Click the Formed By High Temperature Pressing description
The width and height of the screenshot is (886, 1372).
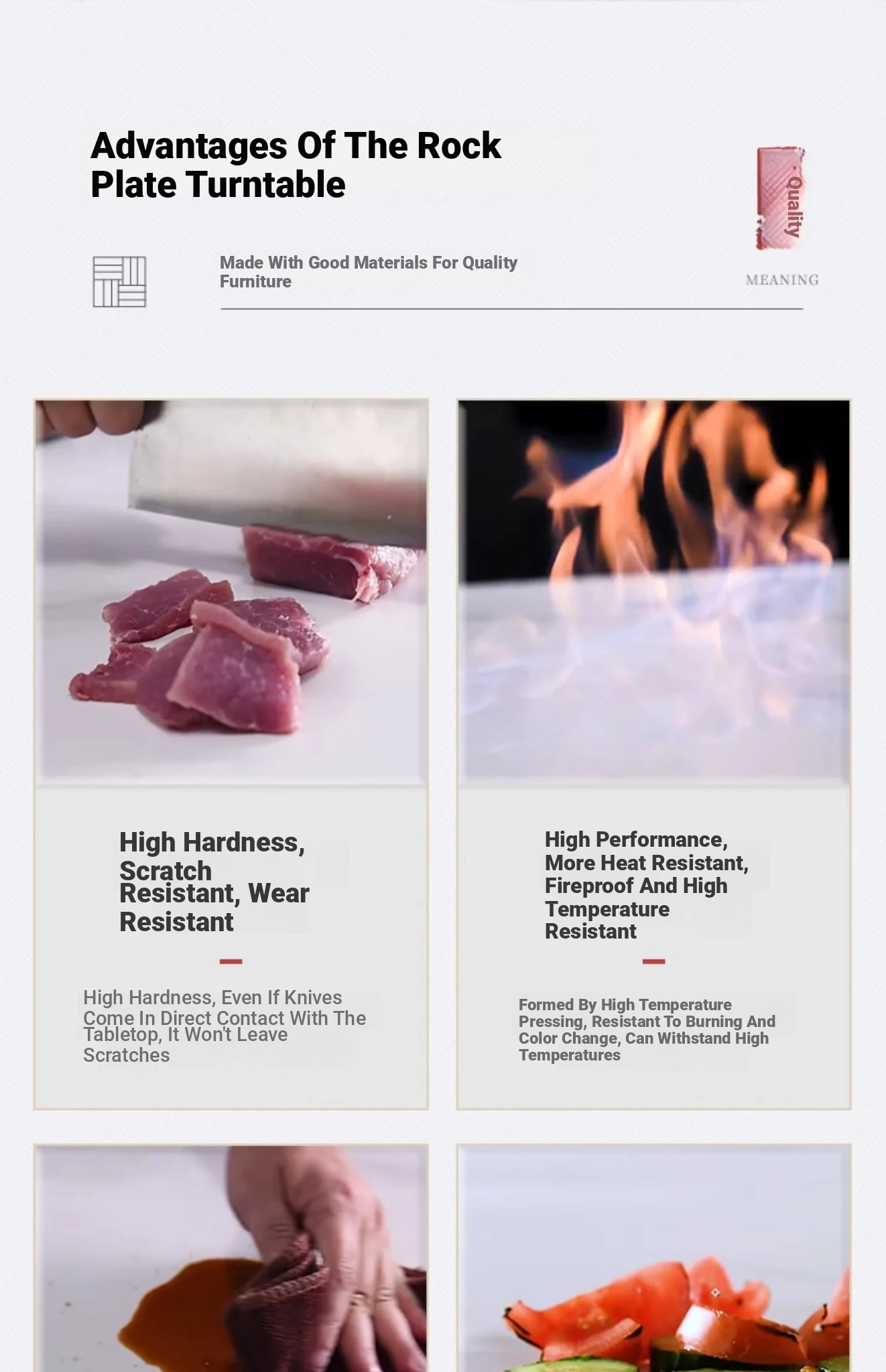click(x=647, y=1030)
